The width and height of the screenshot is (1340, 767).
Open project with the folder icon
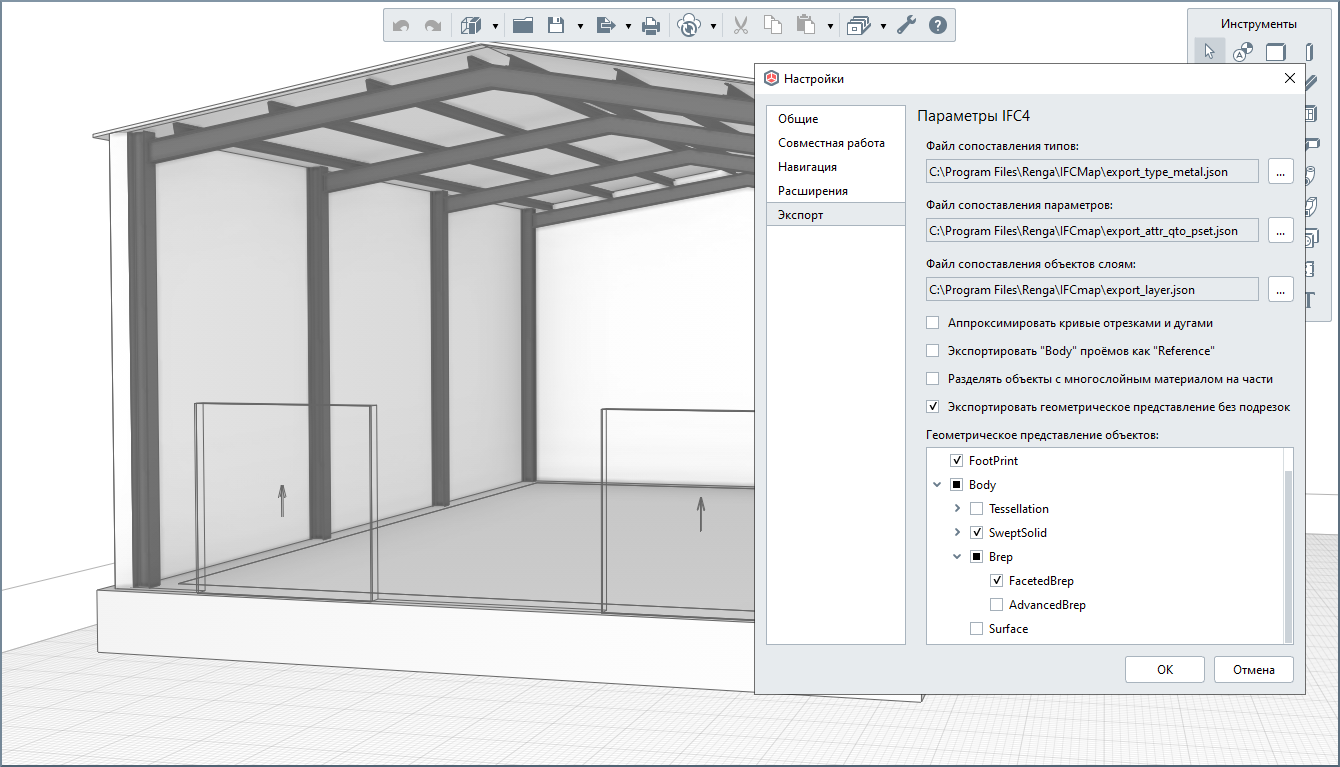[522, 26]
